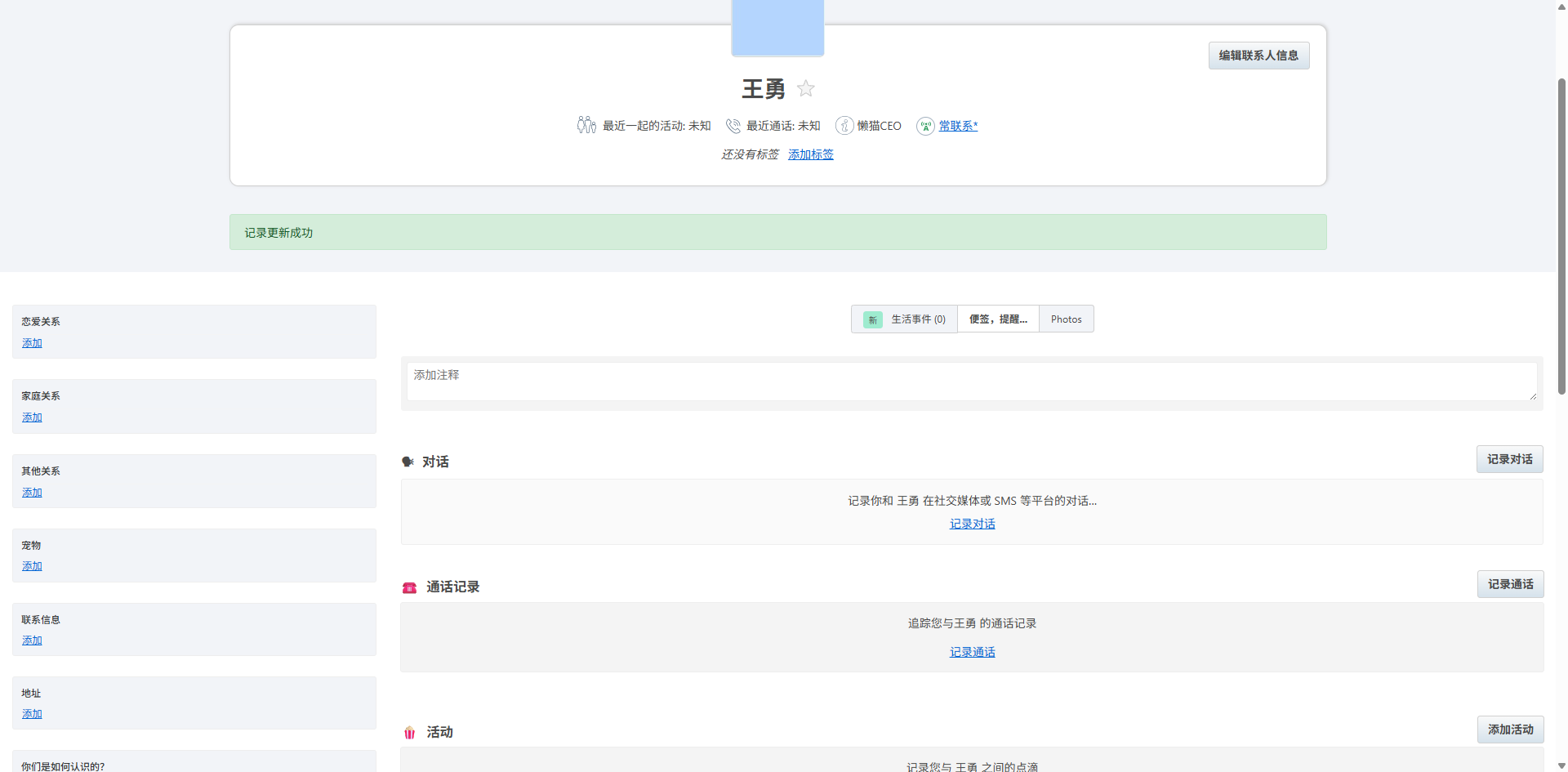This screenshot has height=772, width=1568.
Task: Click the 添加标签 link
Action: point(811,154)
